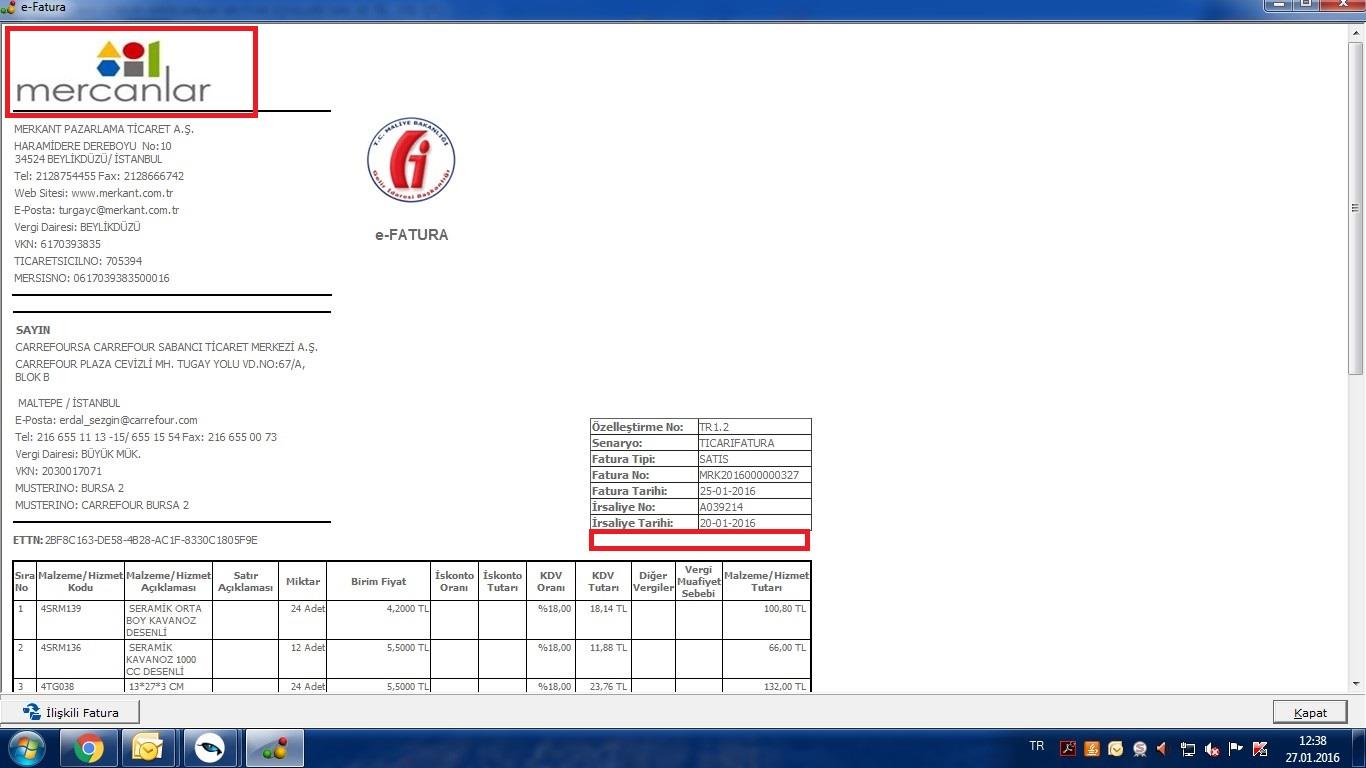The height and width of the screenshot is (768, 1366).
Task: Click the seller VKN 6170393835
Action: tap(57, 244)
